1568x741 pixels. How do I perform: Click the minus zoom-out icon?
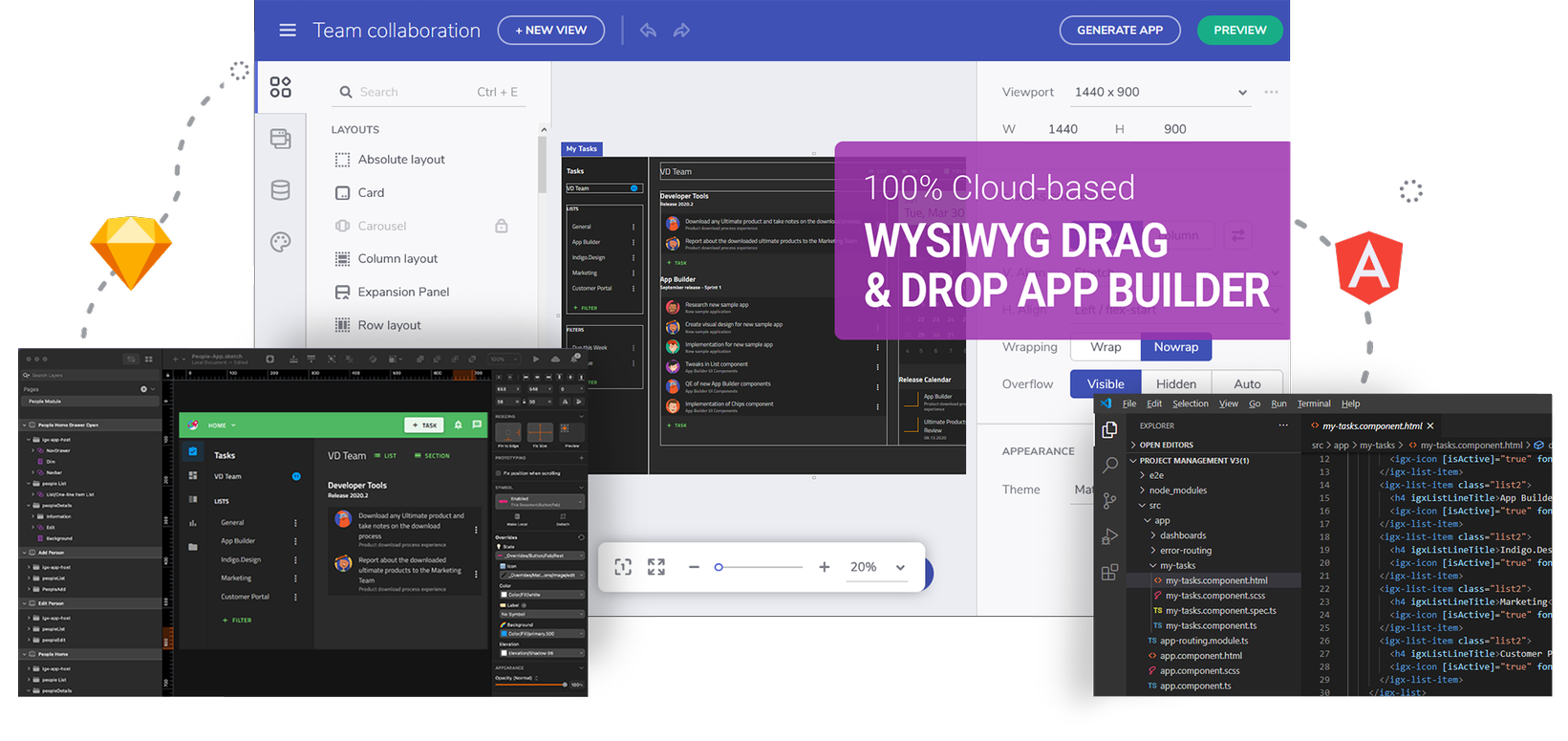tap(694, 567)
